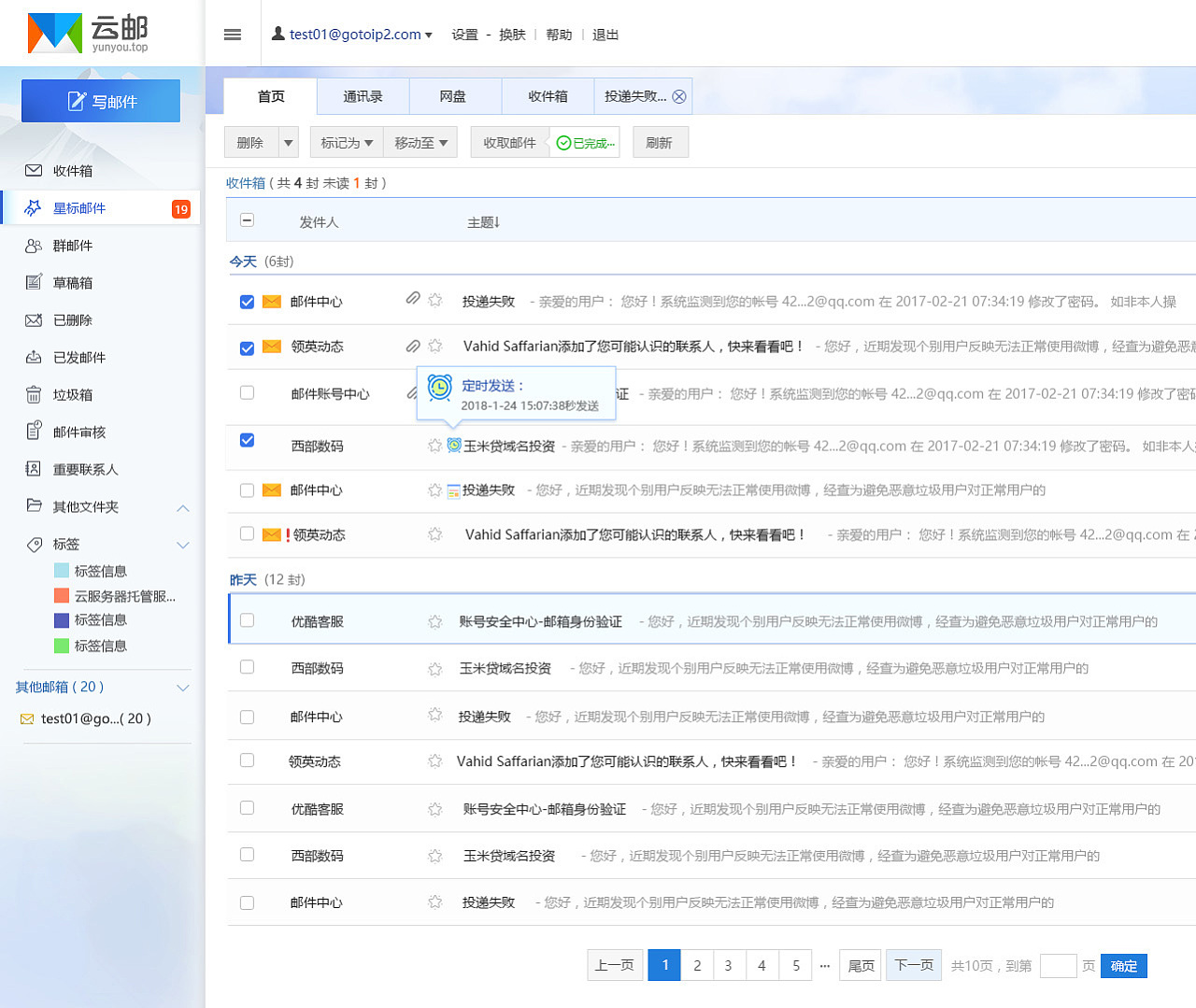1196x1008 pixels.
Task: Collapse the 其他文件夹 folder section
Action: point(183,507)
